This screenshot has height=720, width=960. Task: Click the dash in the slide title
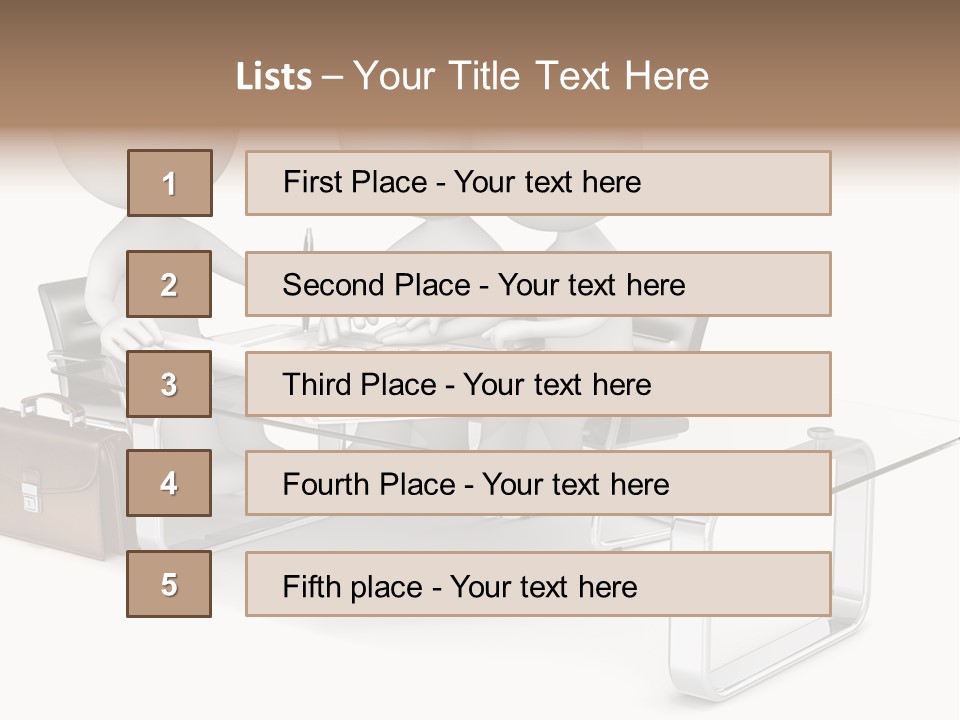click(332, 77)
